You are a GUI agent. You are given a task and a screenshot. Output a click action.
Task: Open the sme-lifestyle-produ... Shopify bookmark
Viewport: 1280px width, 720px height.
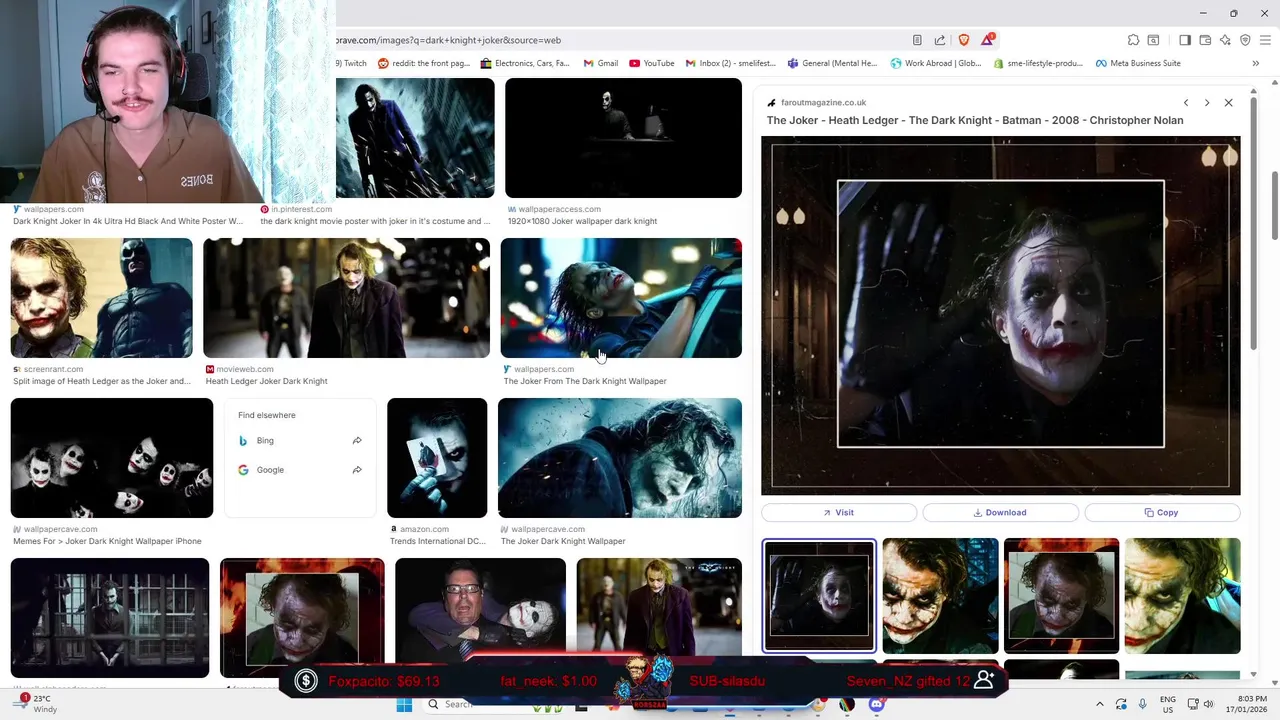point(1038,63)
